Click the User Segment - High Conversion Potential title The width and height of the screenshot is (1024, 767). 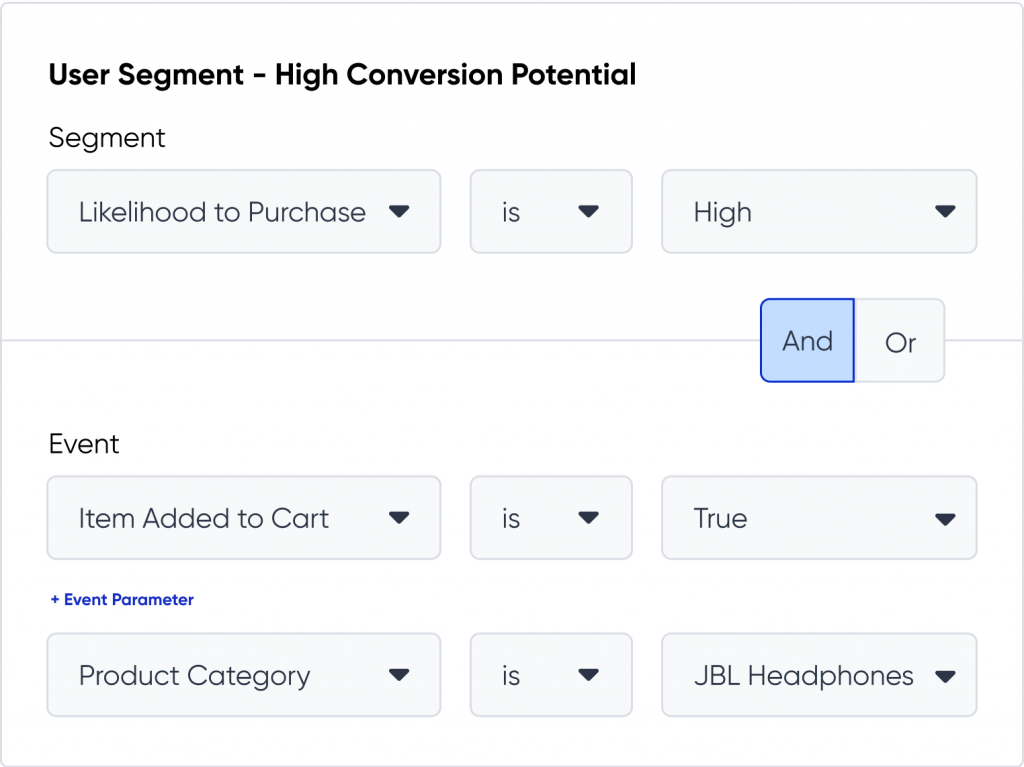click(342, 75)
